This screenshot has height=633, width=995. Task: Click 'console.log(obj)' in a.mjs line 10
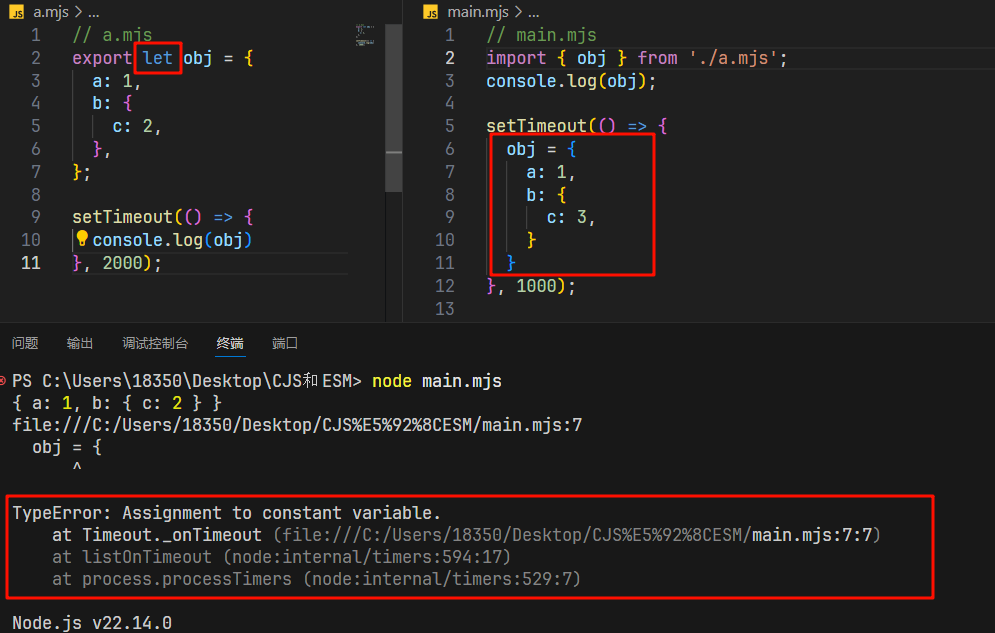coord(172,240)
